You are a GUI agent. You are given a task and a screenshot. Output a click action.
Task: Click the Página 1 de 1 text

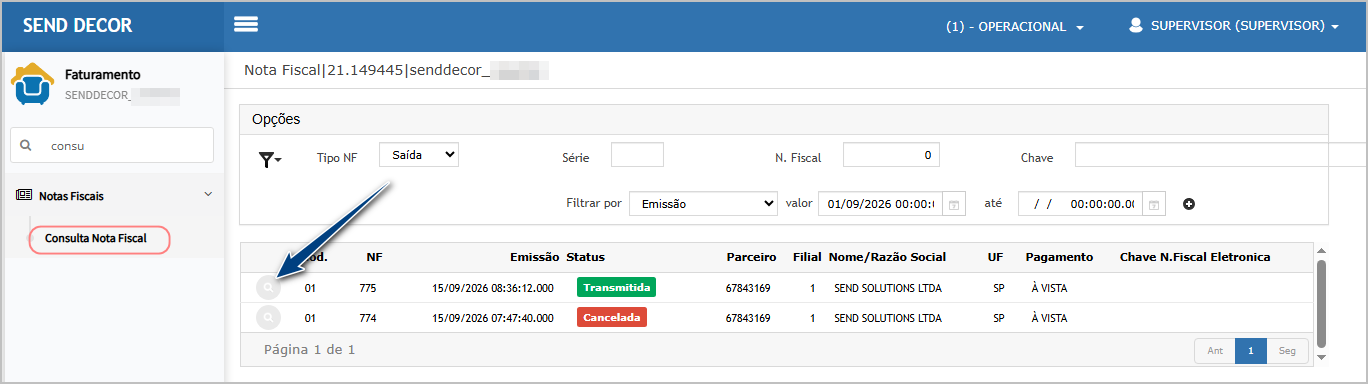(x=309, y=350)
